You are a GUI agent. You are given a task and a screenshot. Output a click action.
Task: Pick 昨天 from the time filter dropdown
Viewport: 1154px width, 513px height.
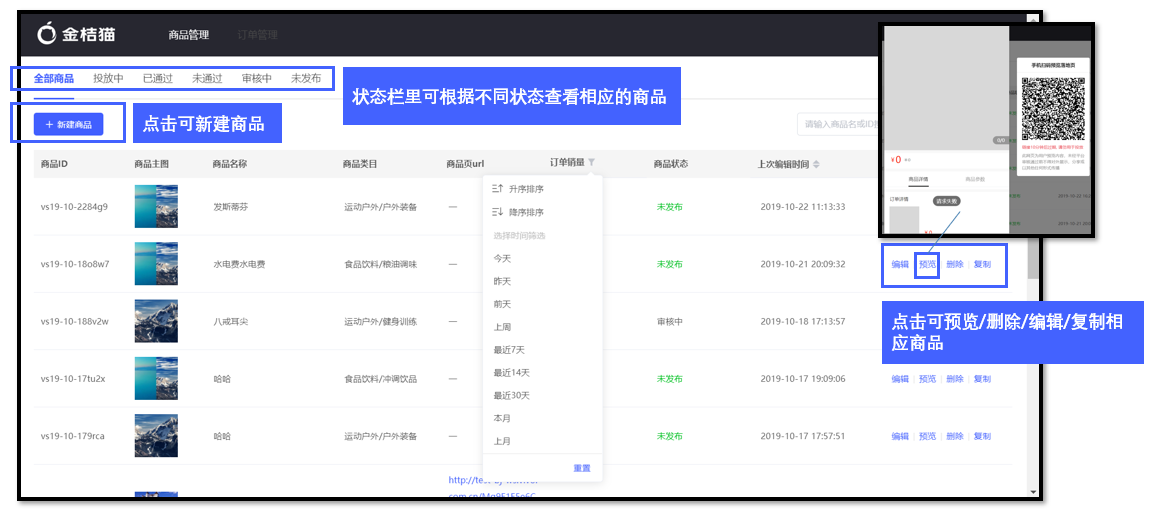(502, 281)
